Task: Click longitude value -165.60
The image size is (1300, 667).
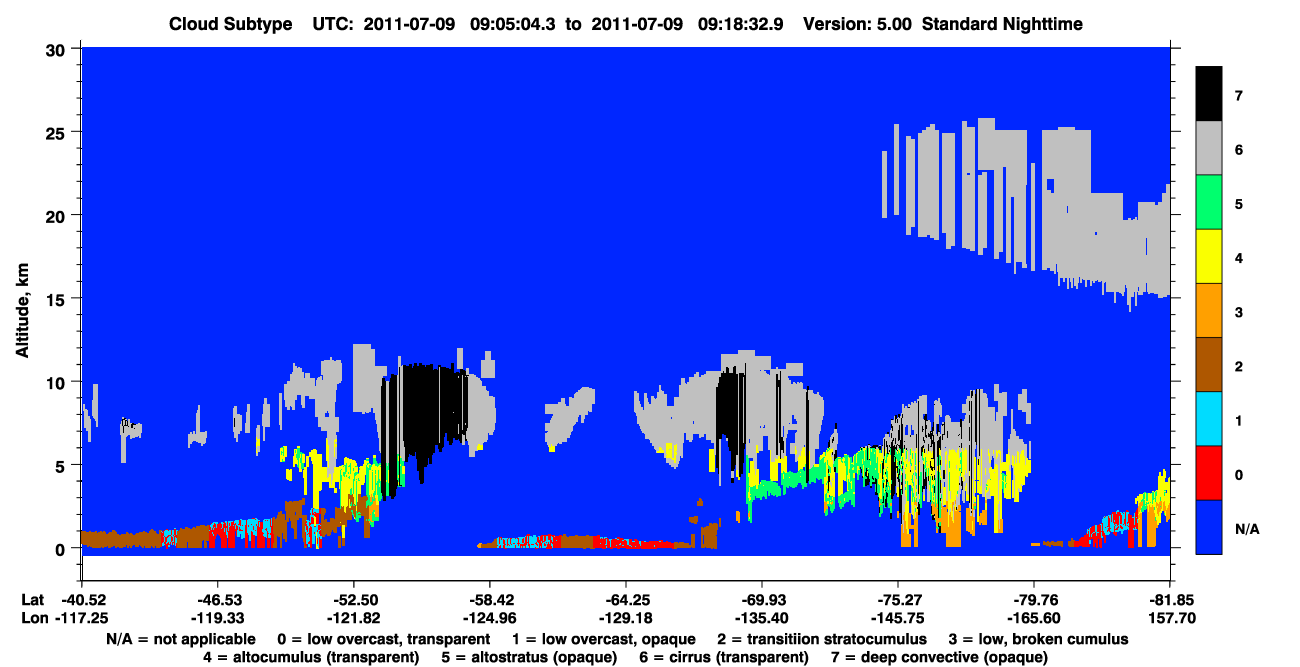Action: click(1034, 619)
